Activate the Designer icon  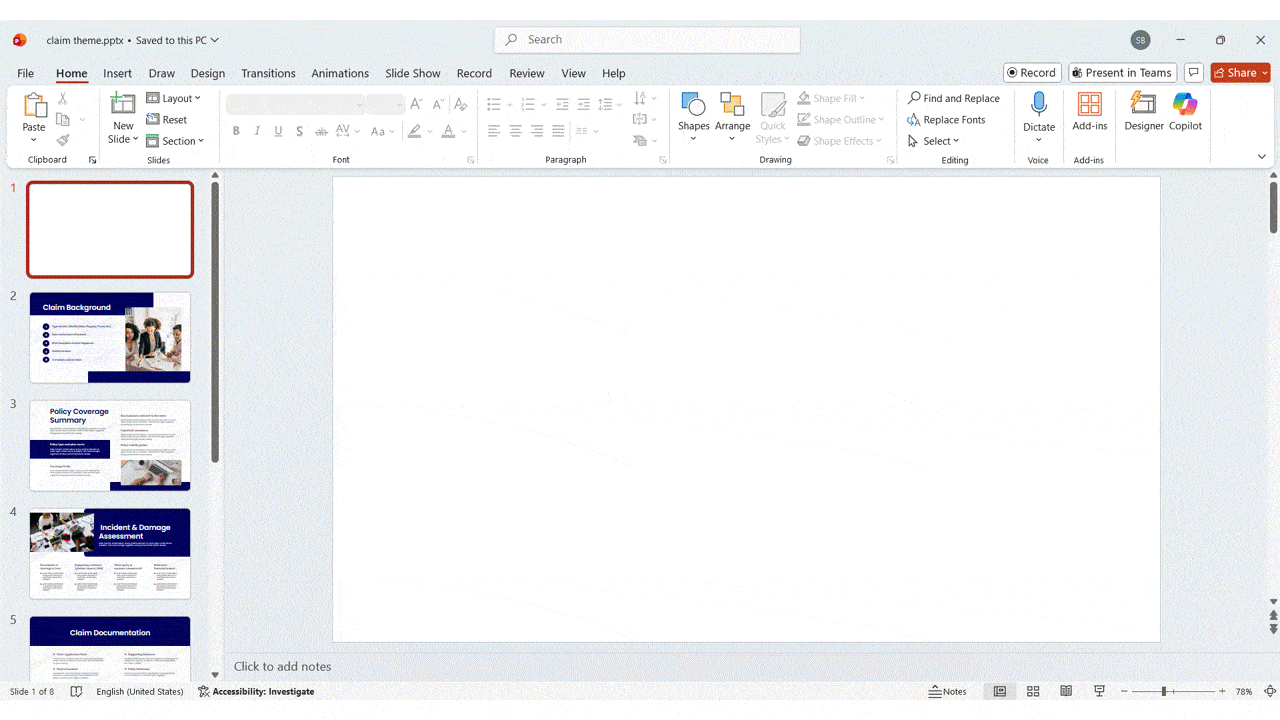tap(1143, 112)
